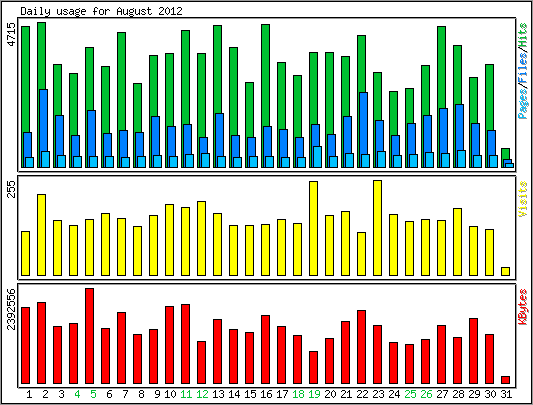
Task: Click day 29 on the x-axis
Action: [474, 394]
